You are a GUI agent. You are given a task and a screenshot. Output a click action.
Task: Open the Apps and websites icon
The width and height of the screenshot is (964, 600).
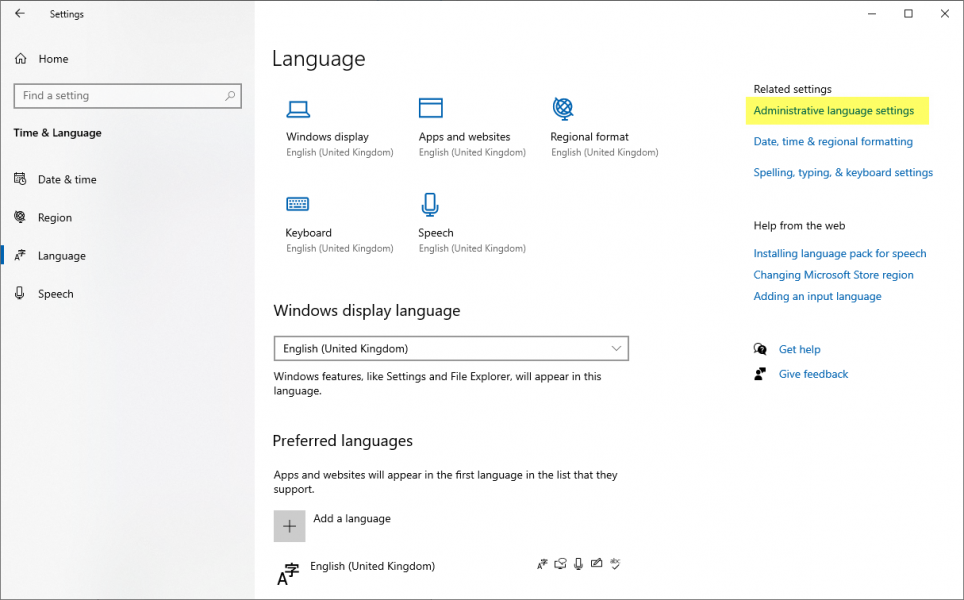coord(431,108)
